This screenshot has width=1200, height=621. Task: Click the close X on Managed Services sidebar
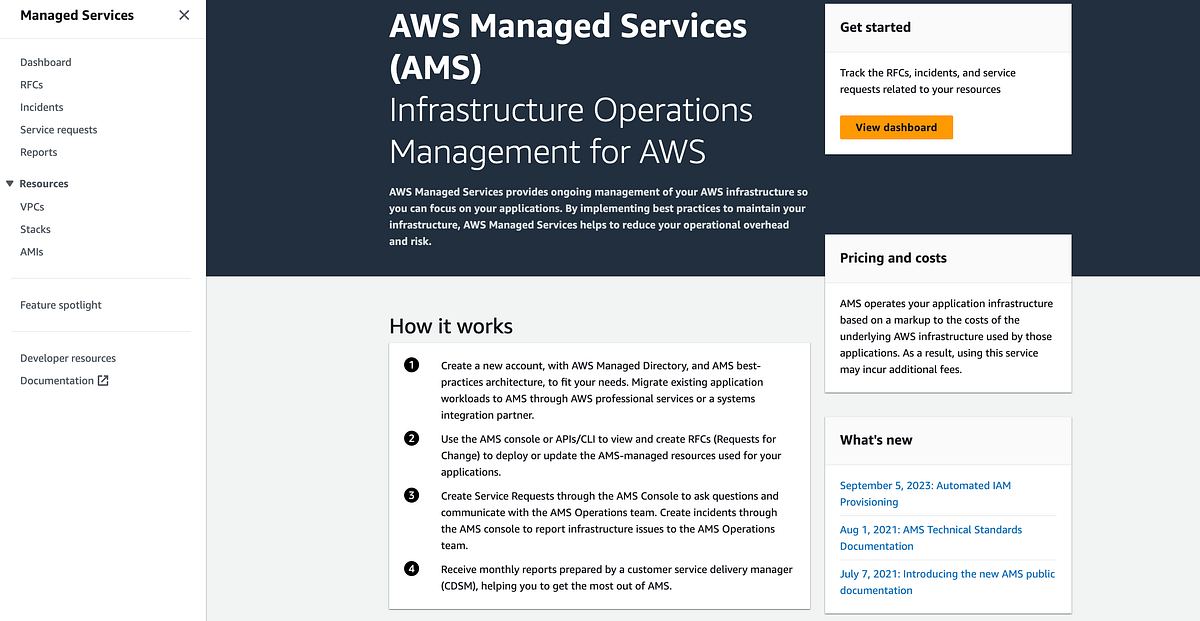[x=183, y=15]
